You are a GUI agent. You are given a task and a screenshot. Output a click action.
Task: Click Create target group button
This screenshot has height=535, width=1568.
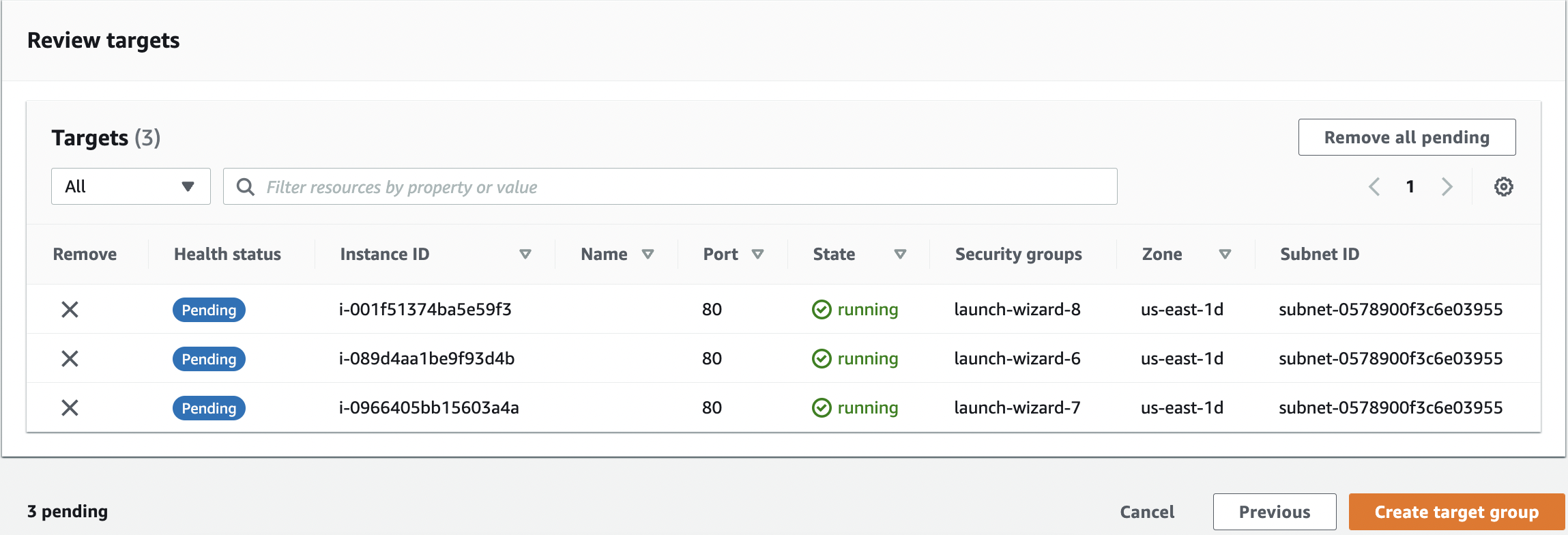click(x=1456, y=512)
